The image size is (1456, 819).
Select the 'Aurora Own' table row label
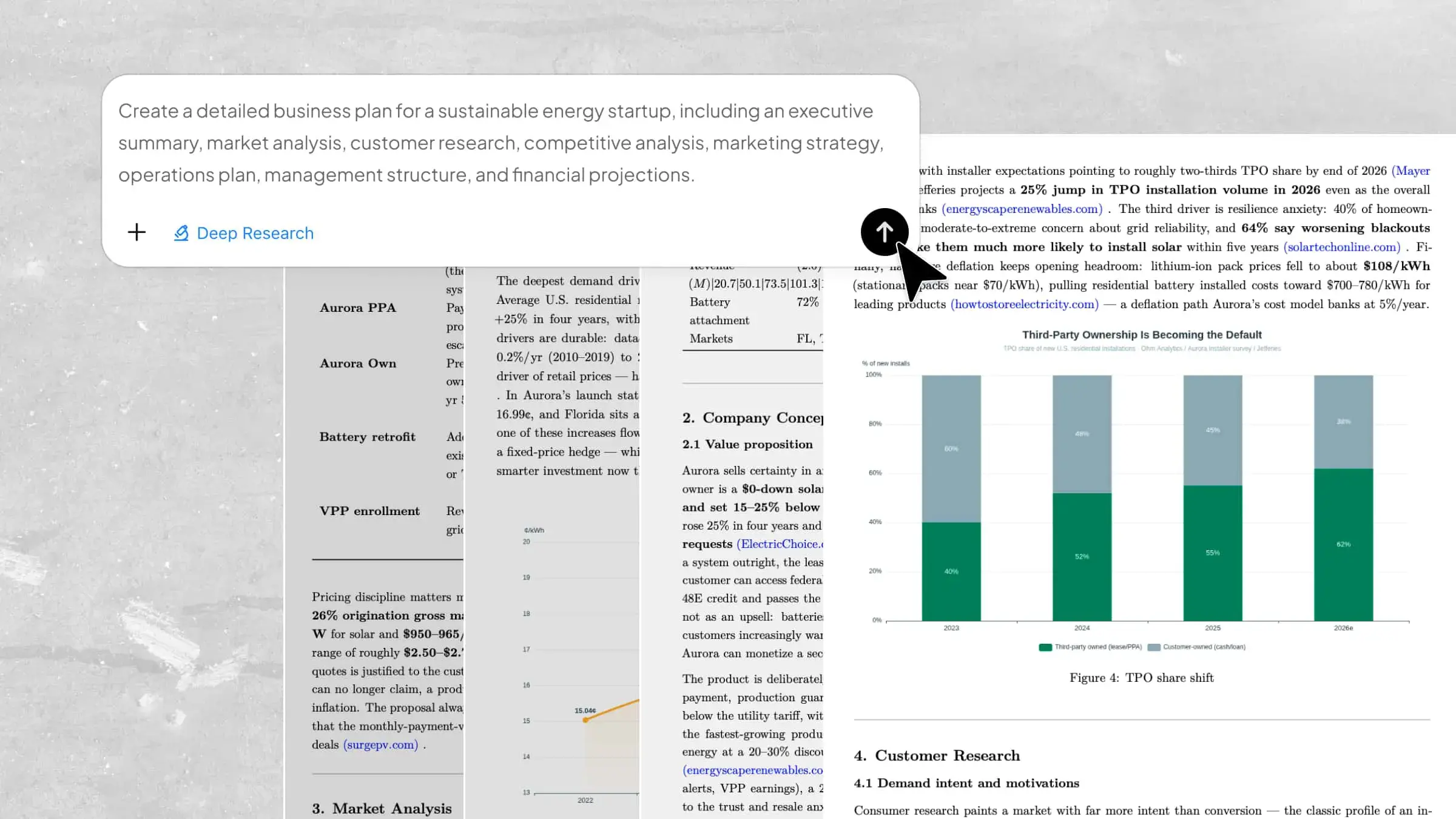(x=358, y=363)
